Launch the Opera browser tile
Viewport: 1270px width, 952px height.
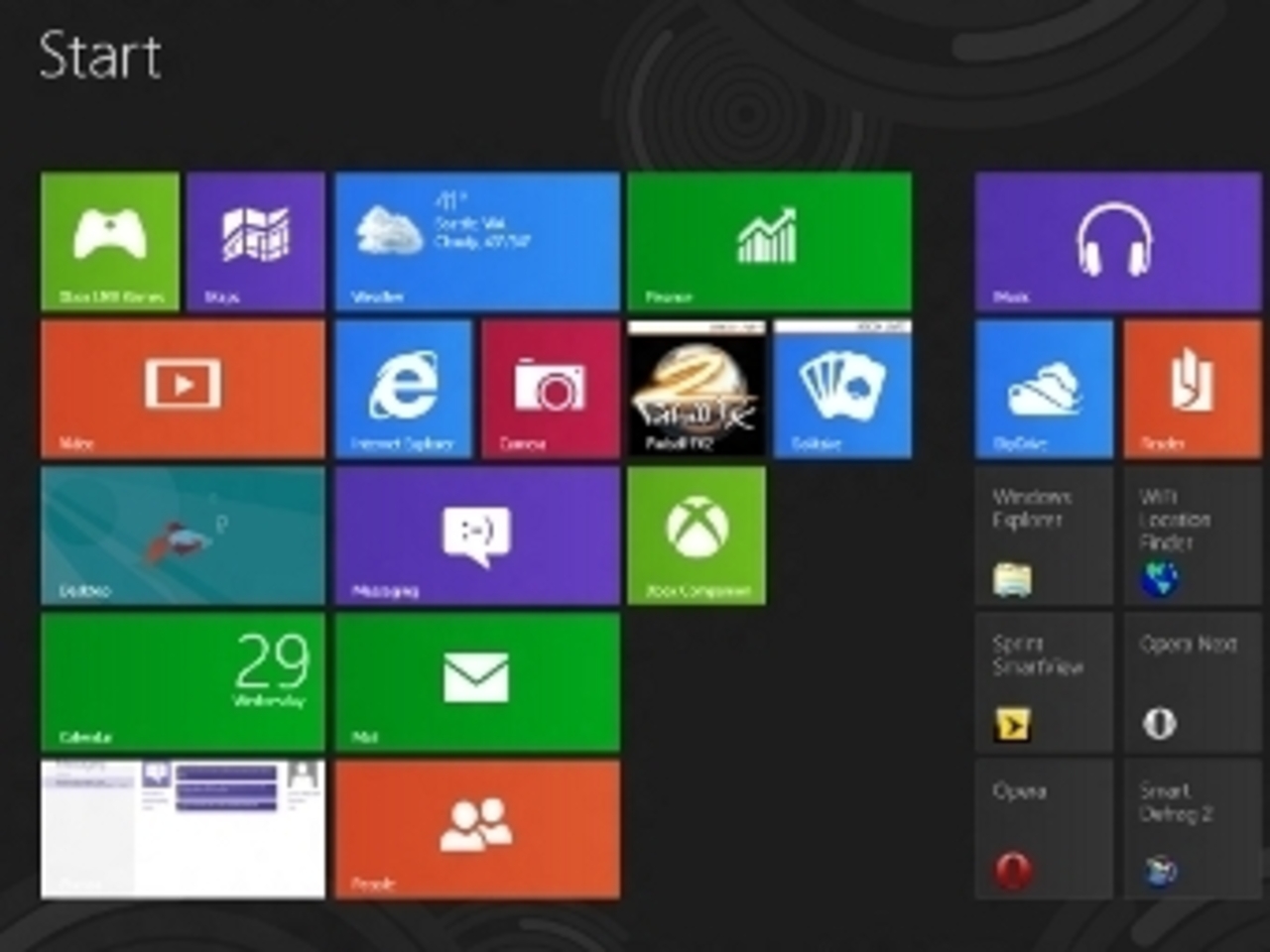[x=1044, y=830]
